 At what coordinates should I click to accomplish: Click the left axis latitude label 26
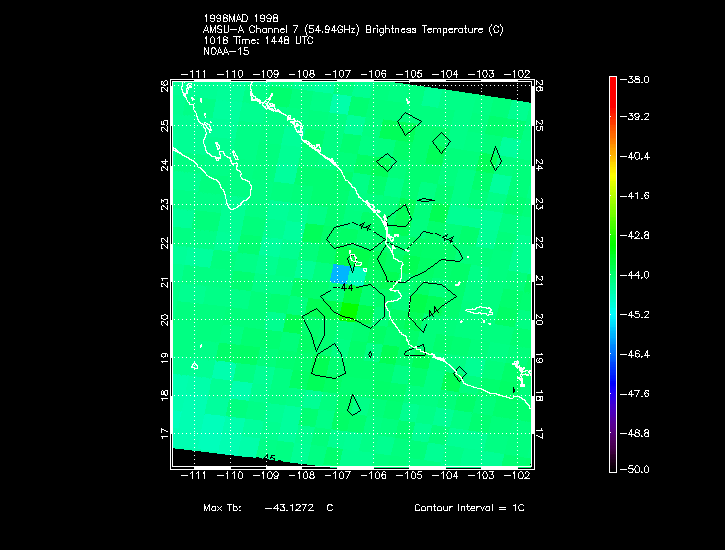(x=165, y=86)
